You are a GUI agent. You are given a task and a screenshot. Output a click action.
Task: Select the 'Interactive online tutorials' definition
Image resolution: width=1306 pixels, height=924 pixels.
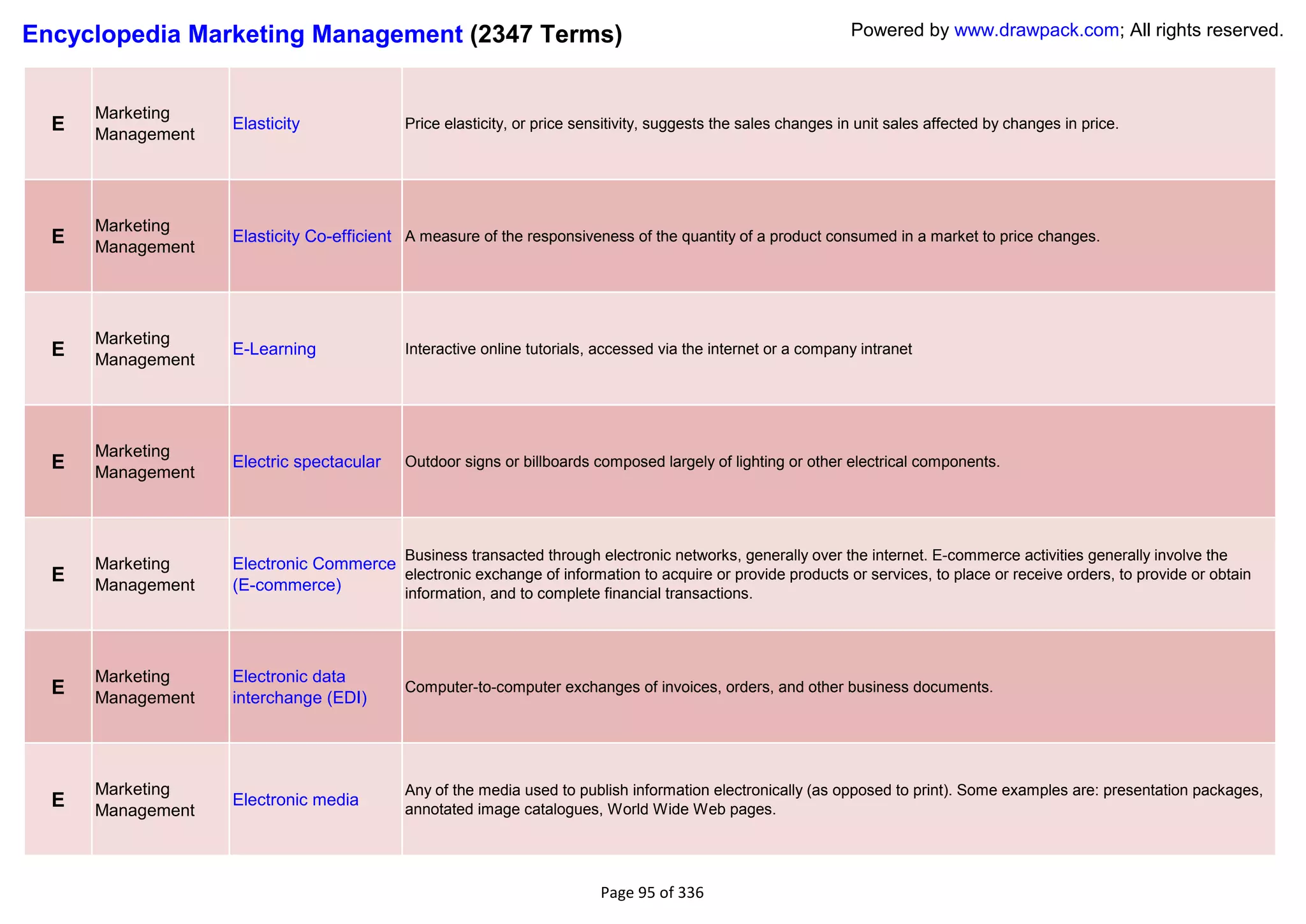[x=658, y=349]
